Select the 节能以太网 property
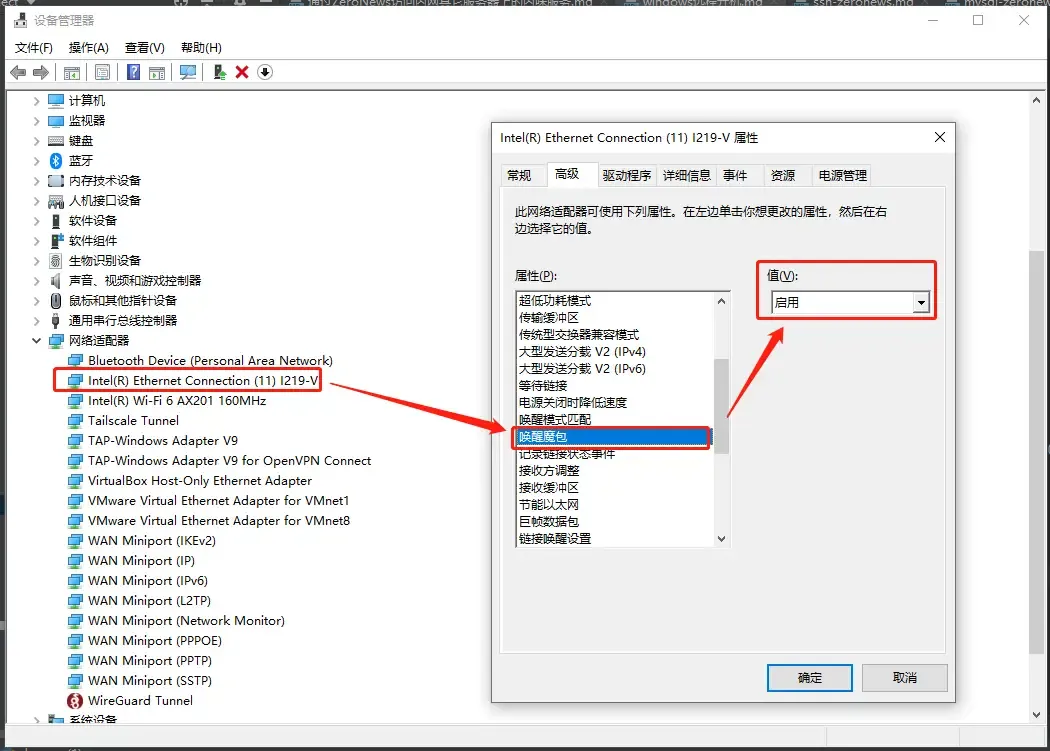 [x=548, y=504]
